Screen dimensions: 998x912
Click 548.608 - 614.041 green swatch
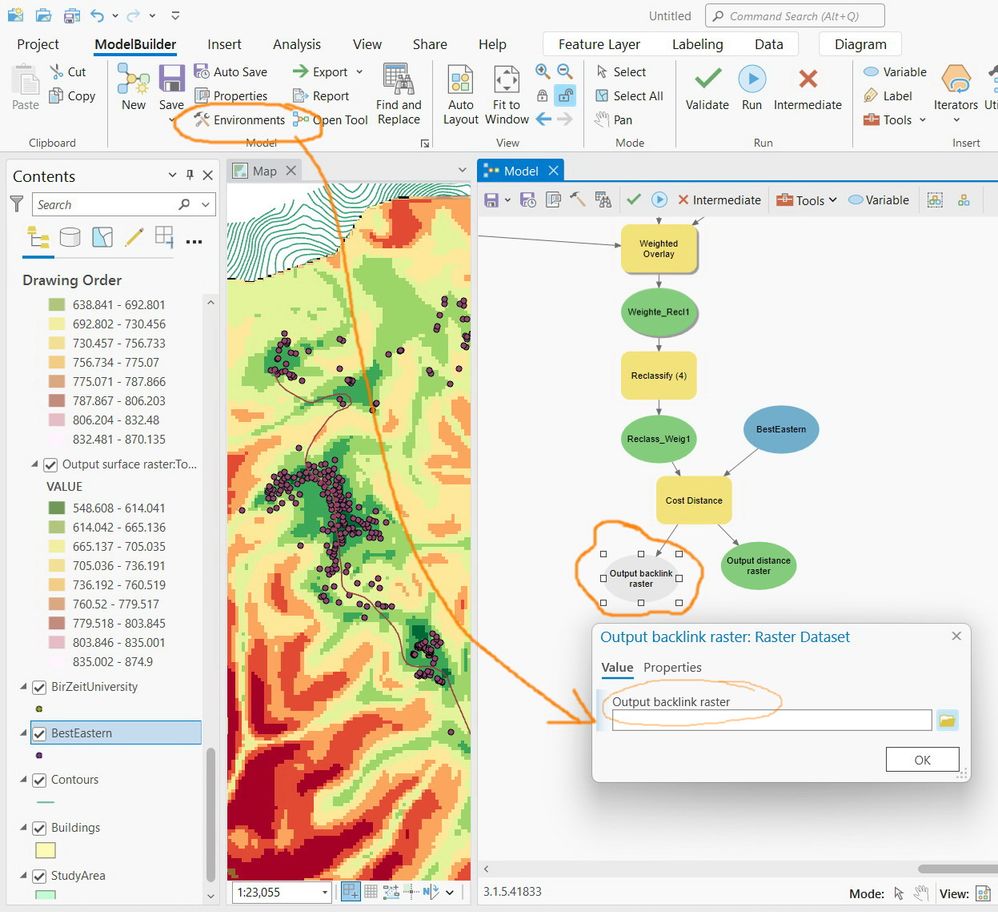pos(57,508)
